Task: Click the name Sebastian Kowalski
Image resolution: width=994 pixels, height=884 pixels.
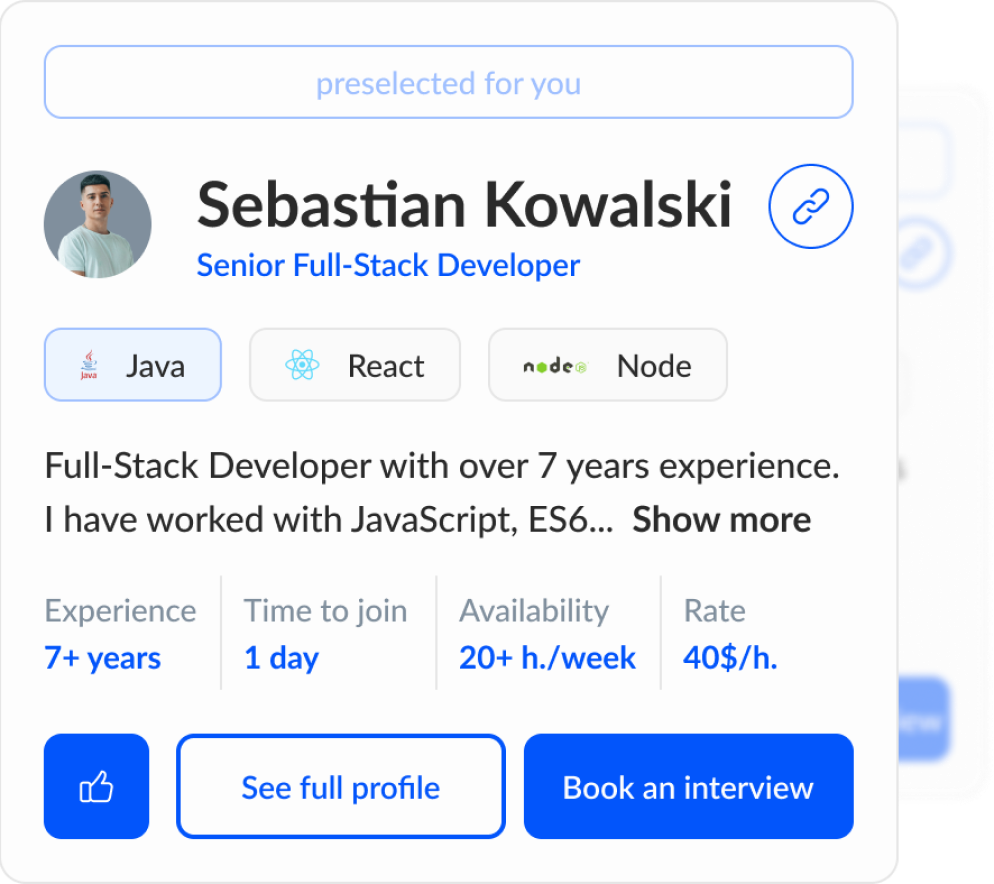Action: coord(464,205)
